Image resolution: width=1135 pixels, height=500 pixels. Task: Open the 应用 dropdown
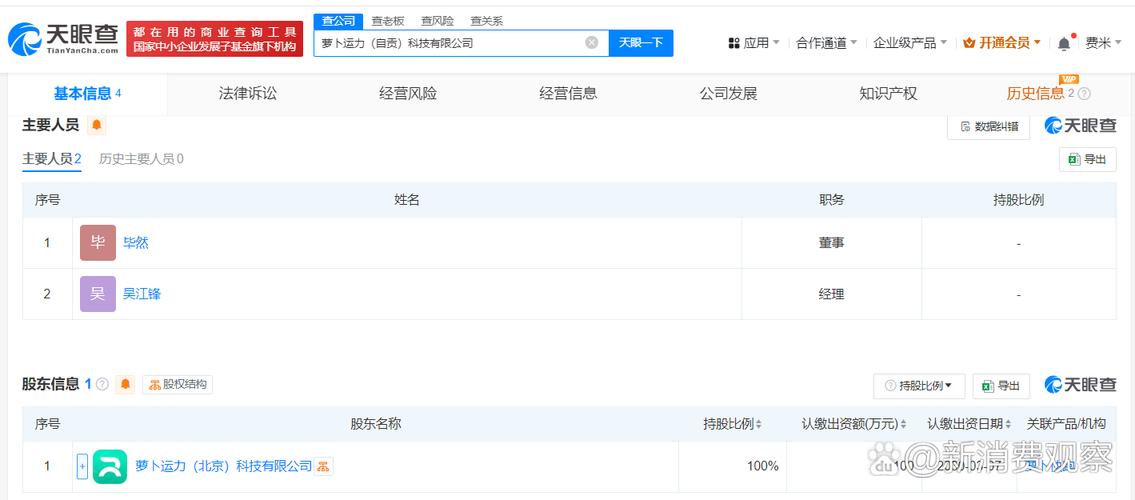coord(754,43)
